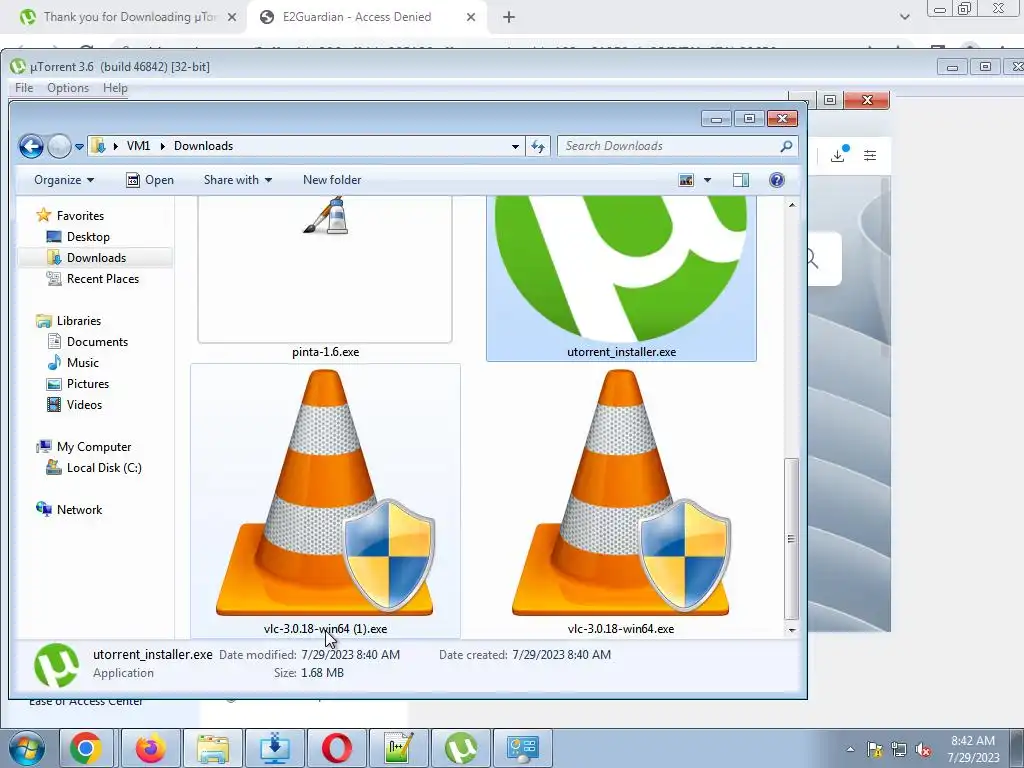Screen dimensions: 1024x768
Task: Launch Chrome from the taskbar
Action: point(86,748)
